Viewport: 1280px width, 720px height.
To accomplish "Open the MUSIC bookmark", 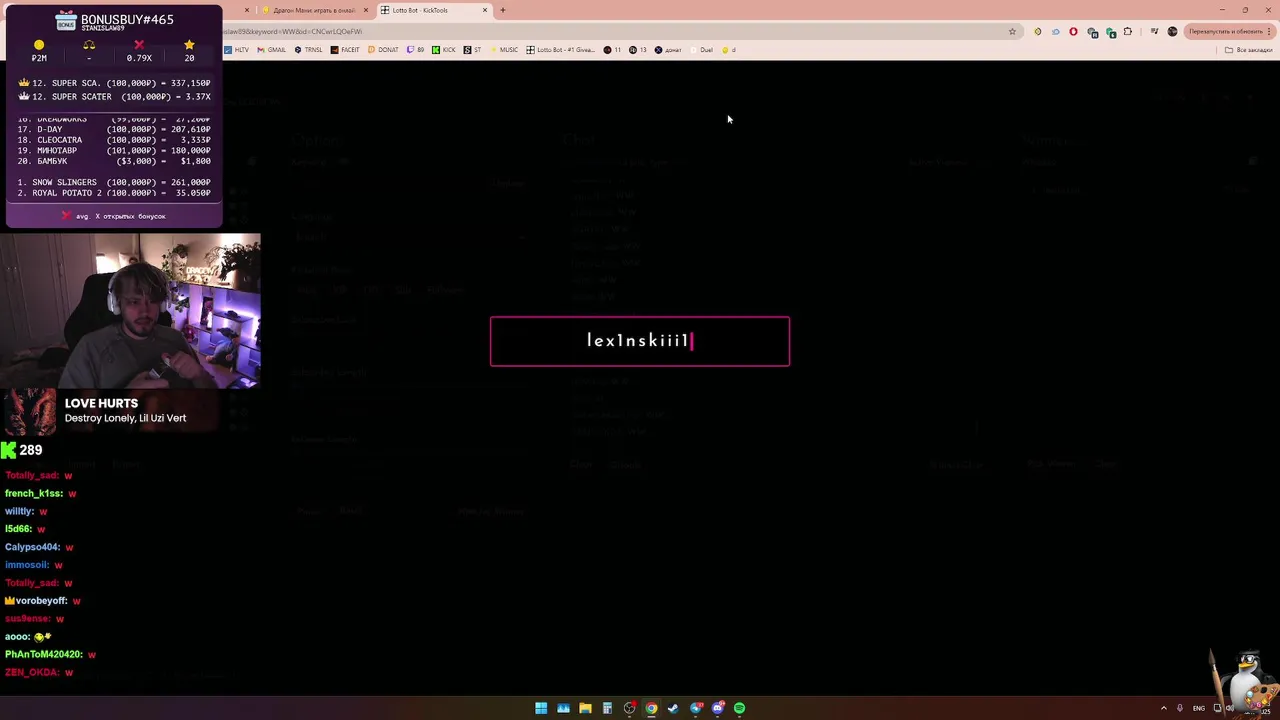I will click(x=503, y=50).
